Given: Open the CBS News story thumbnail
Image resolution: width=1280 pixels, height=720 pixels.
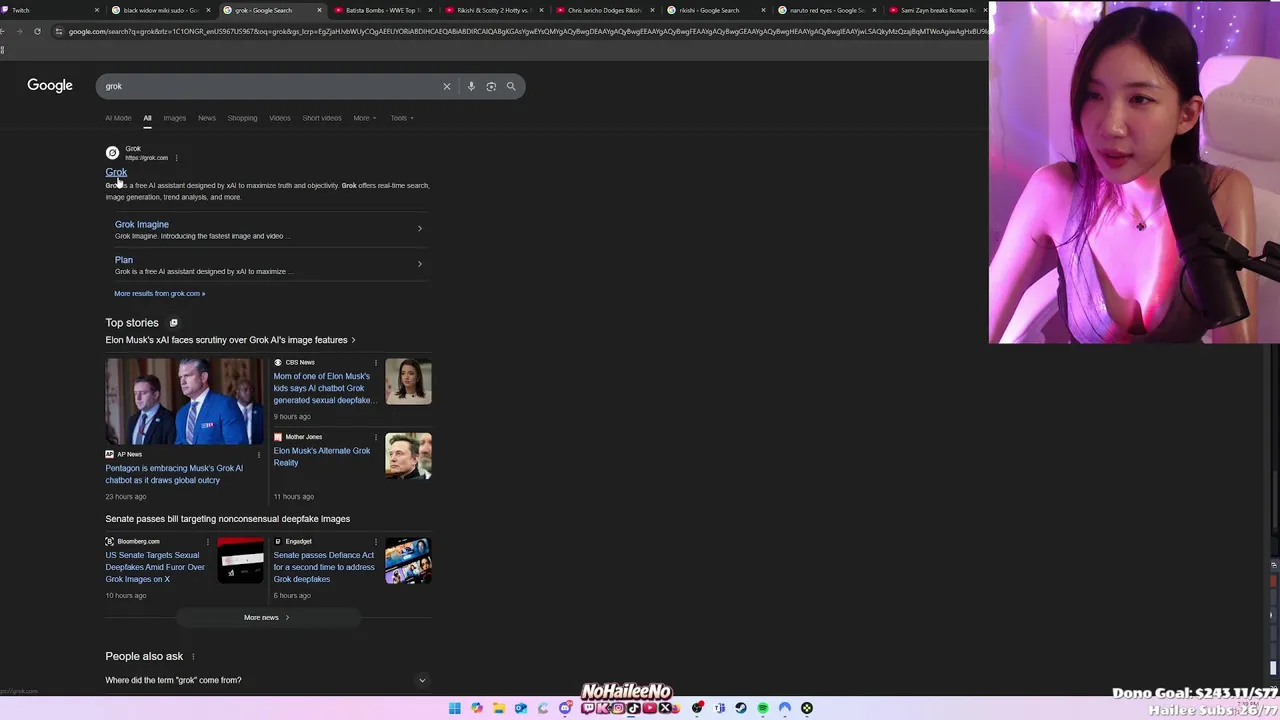Looking at the screenshot, I should pyautogui.click(x=408, y=381).
